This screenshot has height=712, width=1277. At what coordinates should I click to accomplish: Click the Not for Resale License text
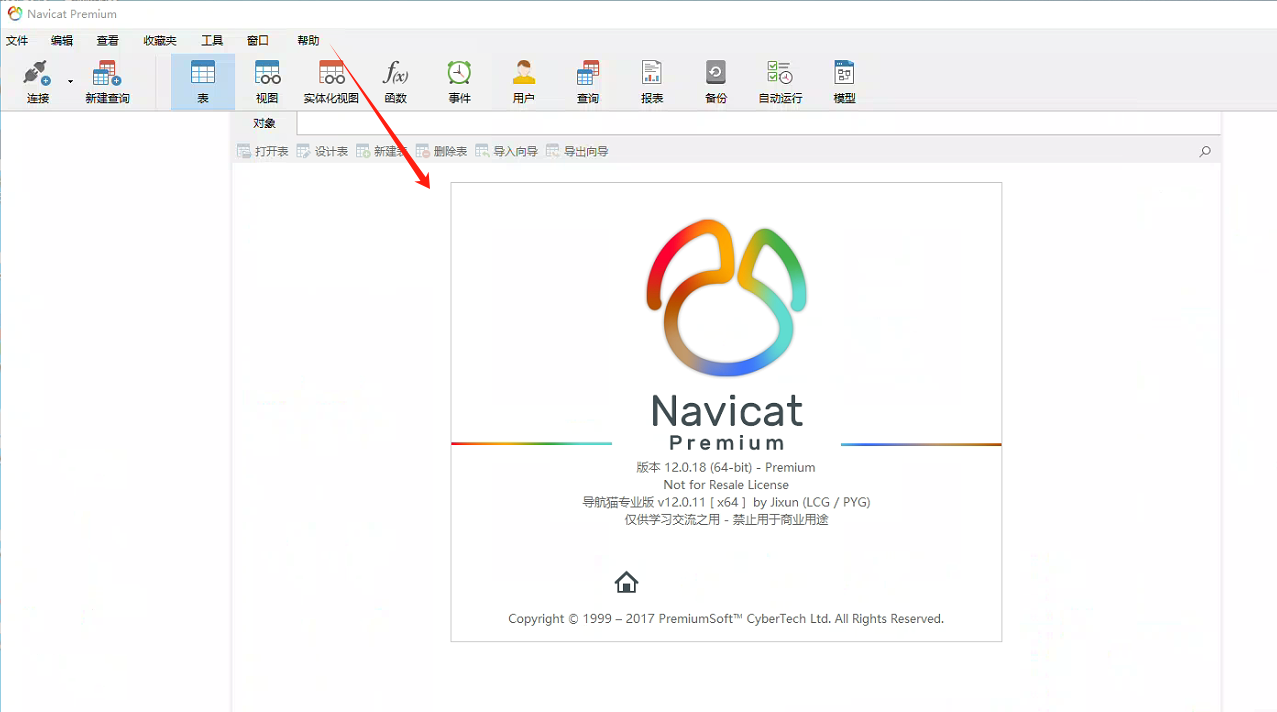coord(726,485)
